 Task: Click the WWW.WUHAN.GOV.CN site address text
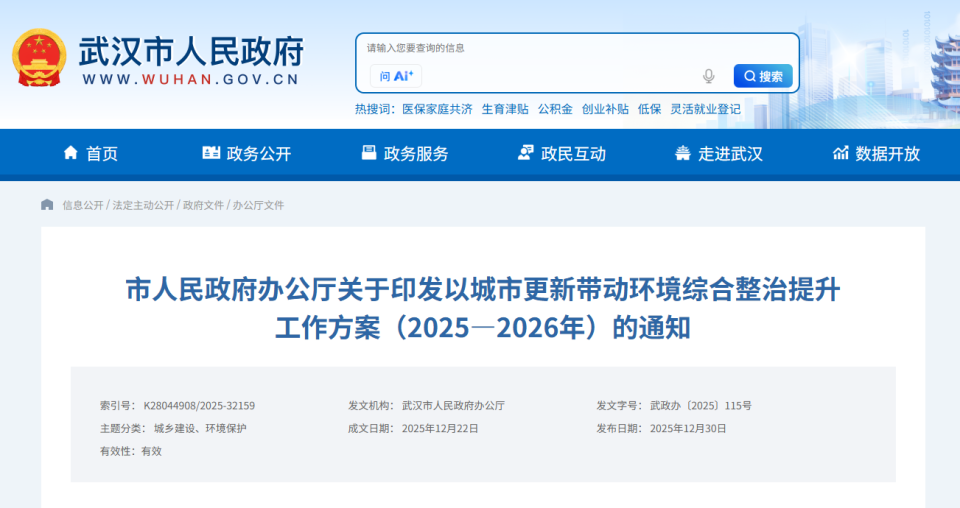click(x=190, y=80)
